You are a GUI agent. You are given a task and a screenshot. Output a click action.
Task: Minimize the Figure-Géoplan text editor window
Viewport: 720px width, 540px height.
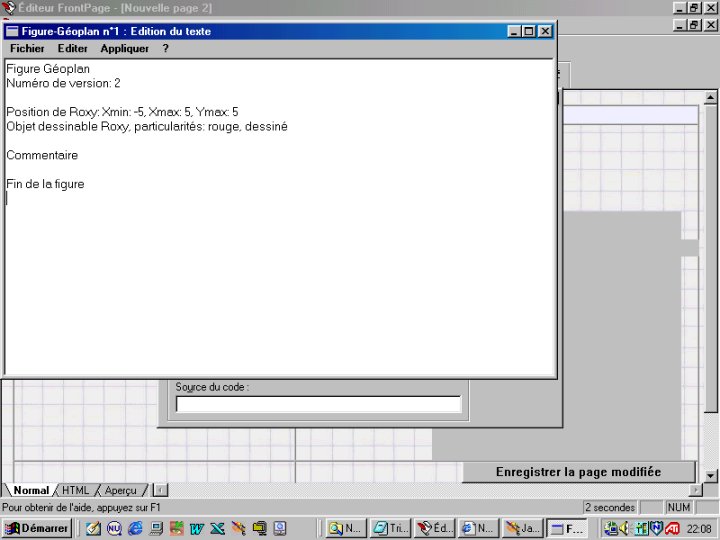514,31
